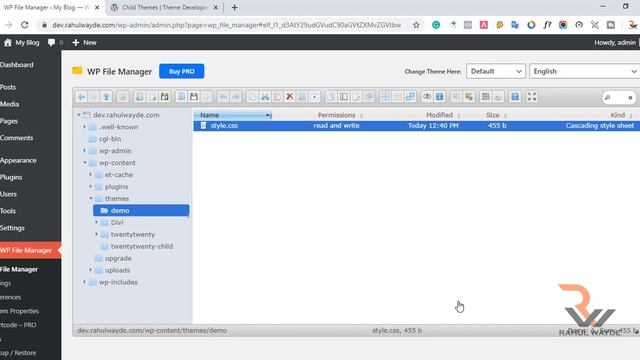Viewport: 640px width, 360px height.
Task: Open the more-actions dropdown after Delete icon
Action: click(x=314, y=97)
